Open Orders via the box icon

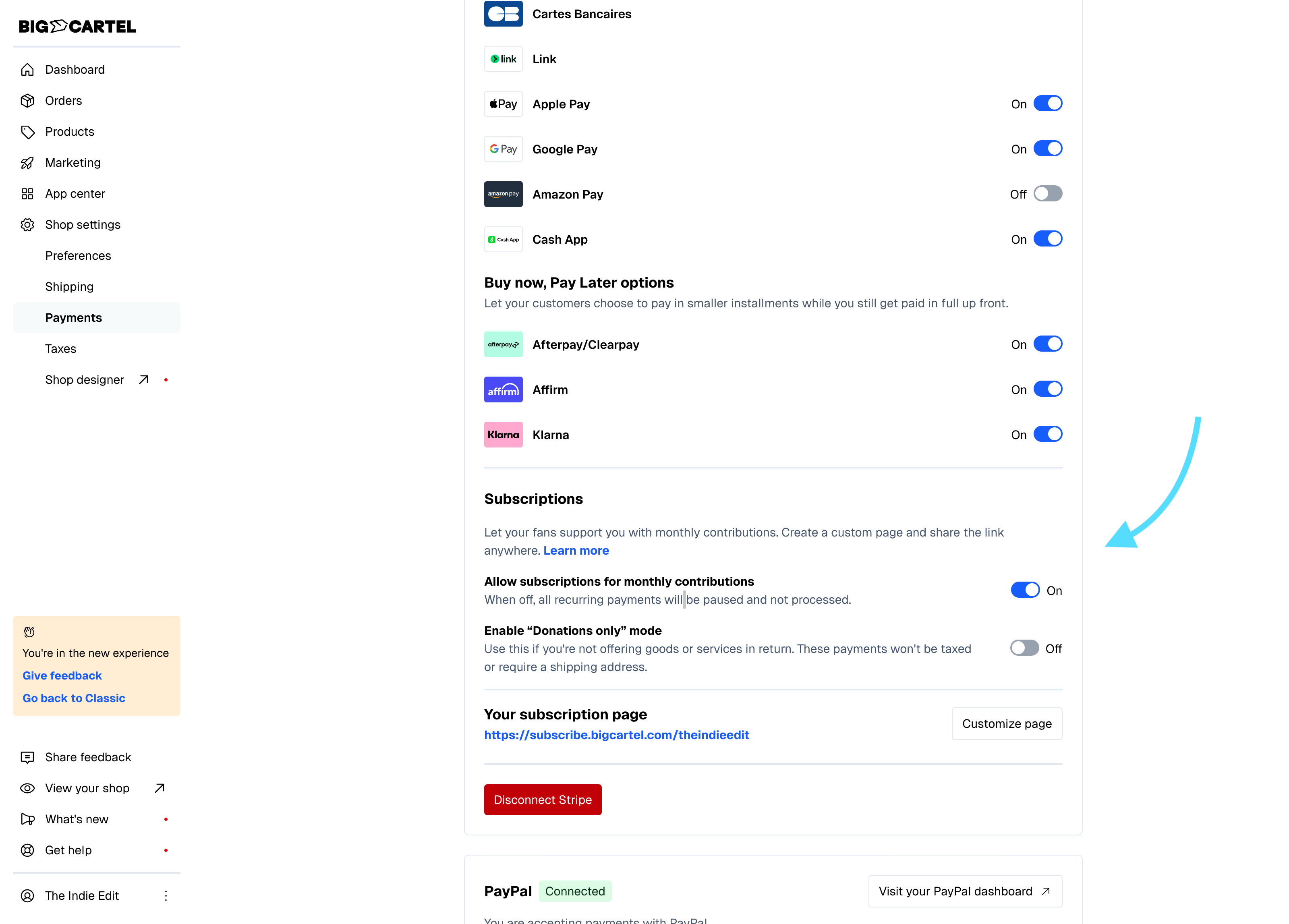(x=27, y=101)
